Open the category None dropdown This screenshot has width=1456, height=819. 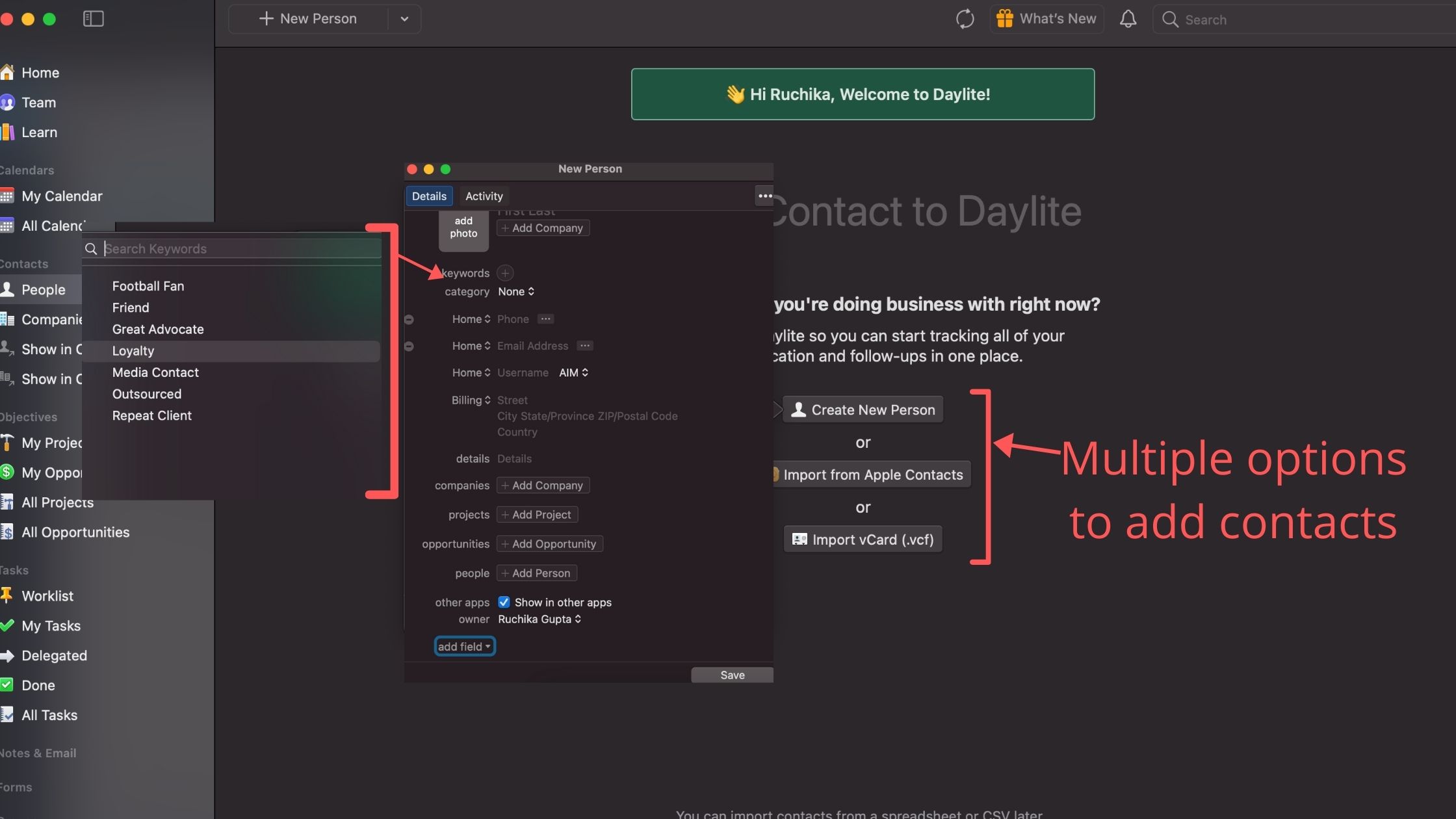(x=516, y=292)
